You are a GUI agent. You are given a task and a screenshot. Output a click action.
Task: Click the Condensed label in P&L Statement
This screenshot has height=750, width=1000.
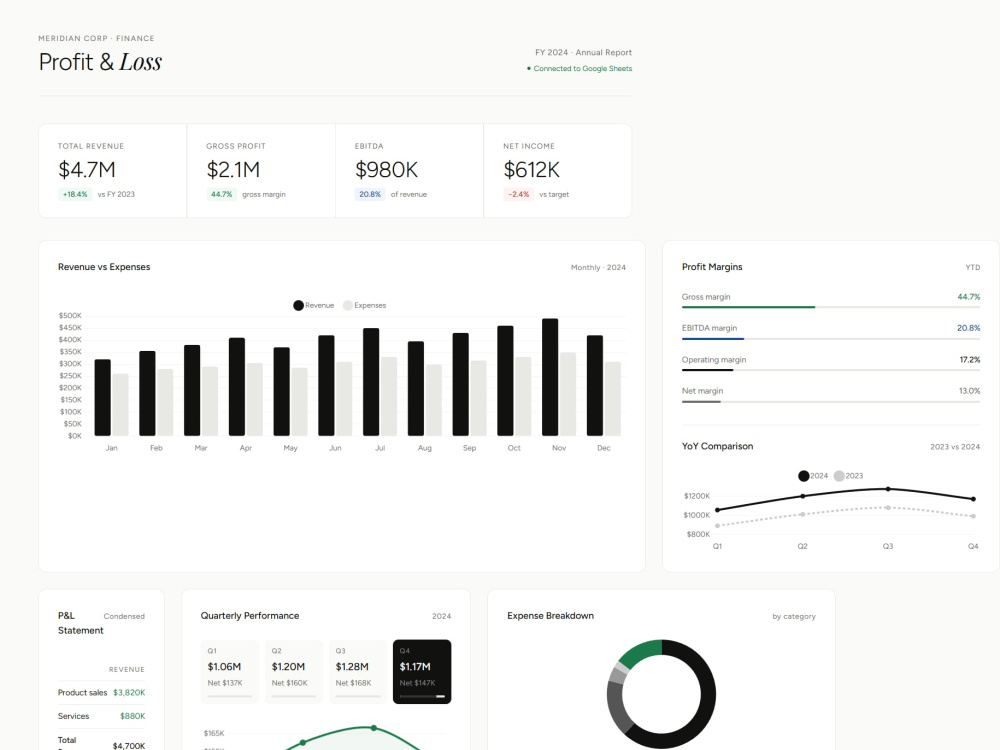click(x=124, y=616)
